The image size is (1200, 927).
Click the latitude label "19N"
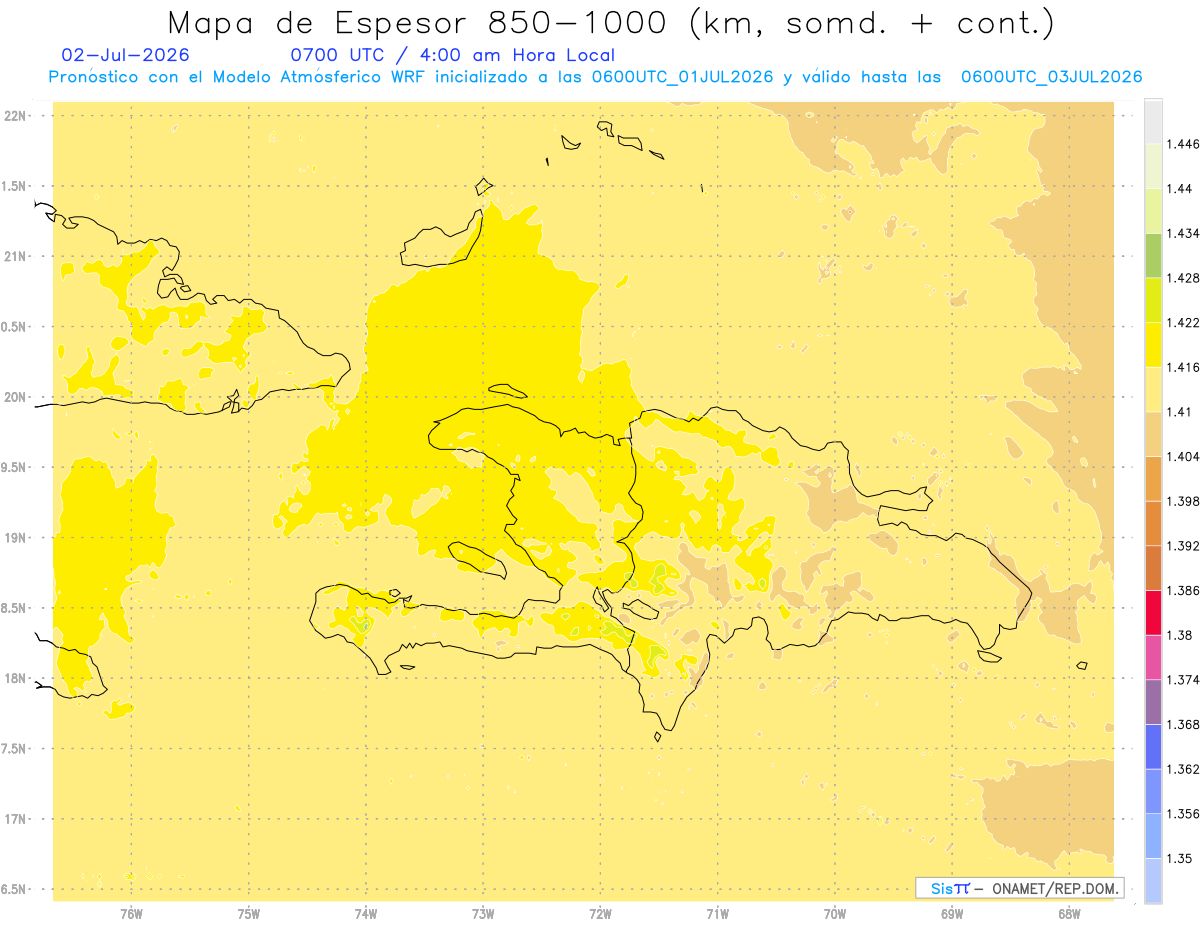tap(14, 538)
